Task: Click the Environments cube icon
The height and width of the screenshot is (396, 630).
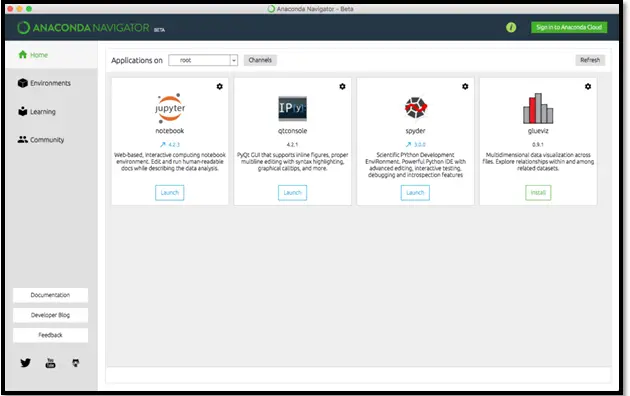Action: pyautogui.click(x=22, y=83)
